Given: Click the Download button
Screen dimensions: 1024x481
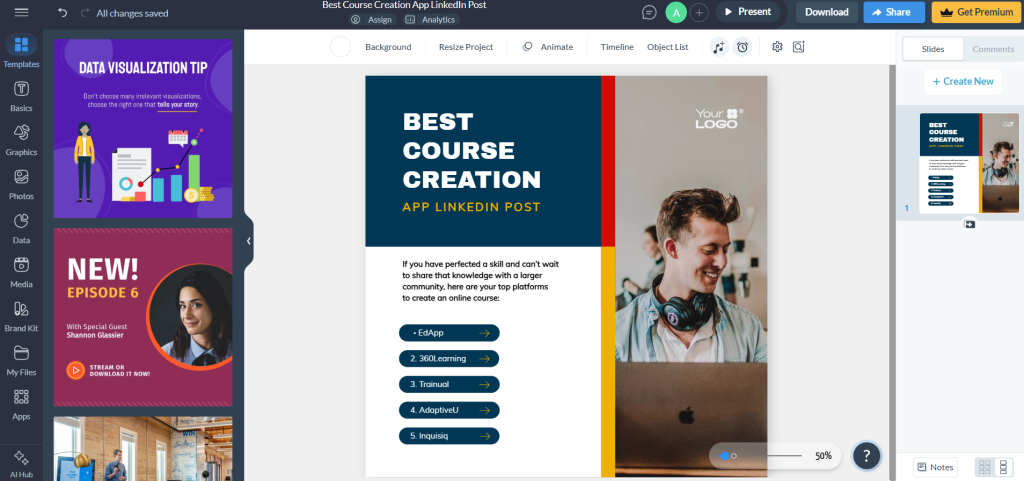Looking at the screenshot, I should 826,12.
